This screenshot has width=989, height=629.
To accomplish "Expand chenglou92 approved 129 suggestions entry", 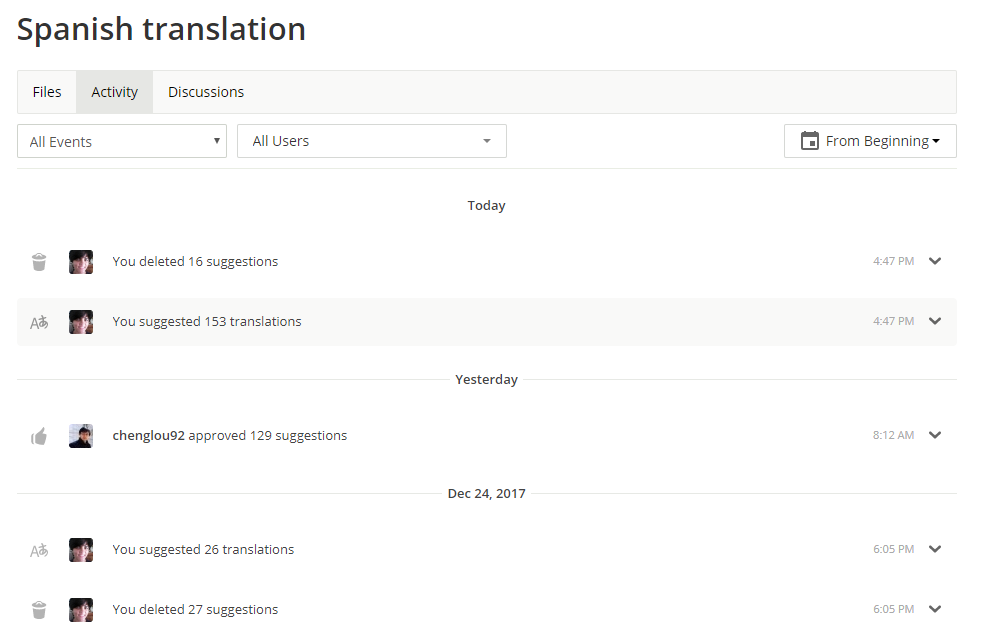I will [x=935, y=435].
